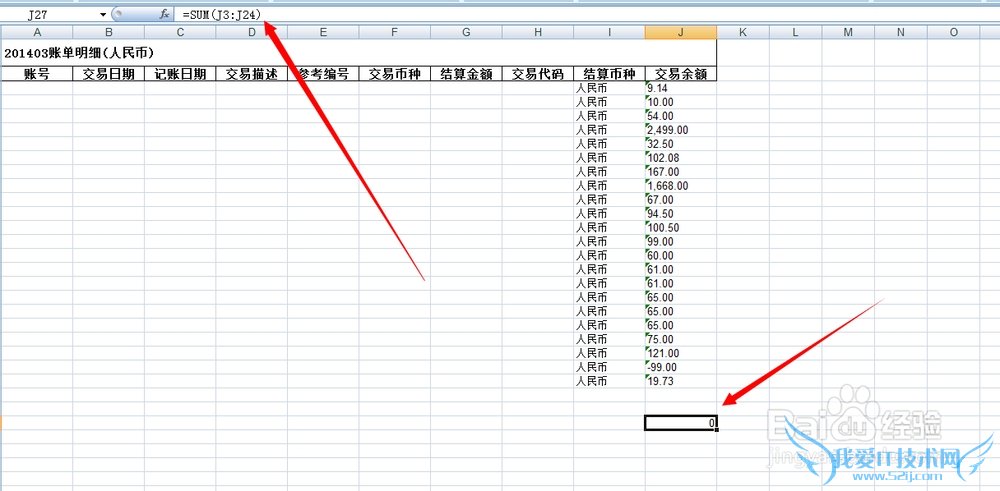The image size is (1000, 491).
Task: Click the 记账日期 header cell
Action: [180, 74]
